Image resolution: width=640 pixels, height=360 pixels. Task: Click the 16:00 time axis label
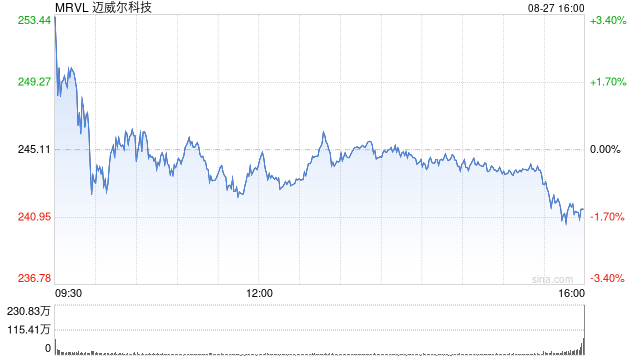point(571,293)
